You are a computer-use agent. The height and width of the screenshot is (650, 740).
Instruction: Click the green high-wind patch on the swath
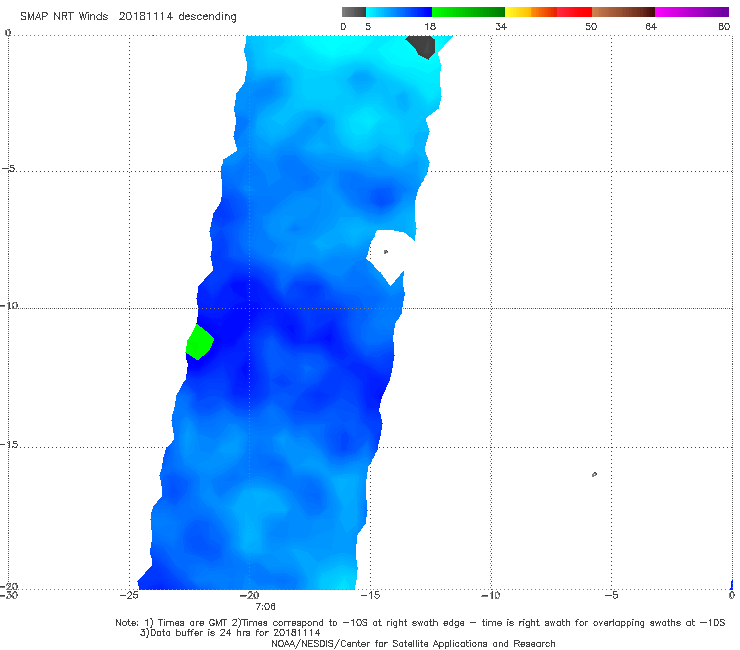pos(199,342)
